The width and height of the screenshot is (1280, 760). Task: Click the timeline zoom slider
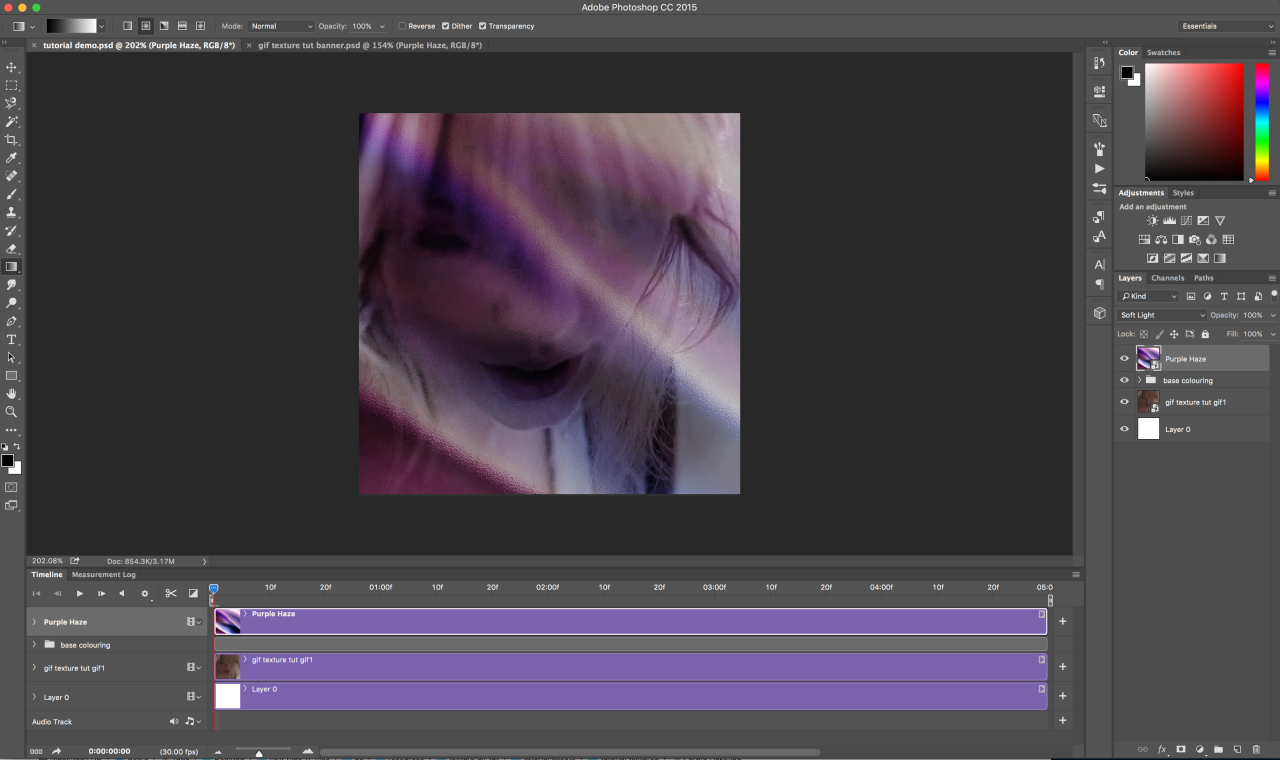pyautogui.click(x=259, y=752)
